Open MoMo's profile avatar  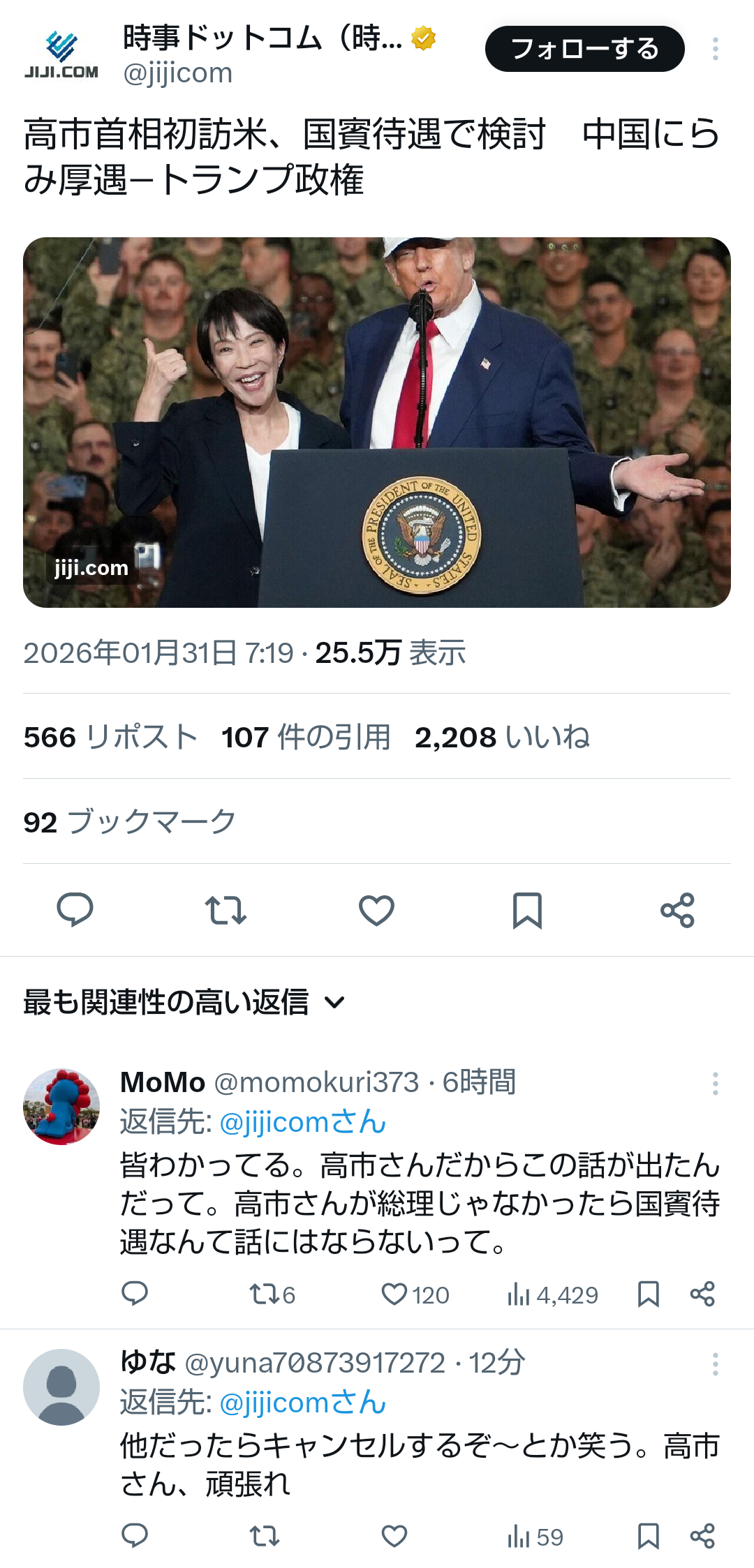61,1106
